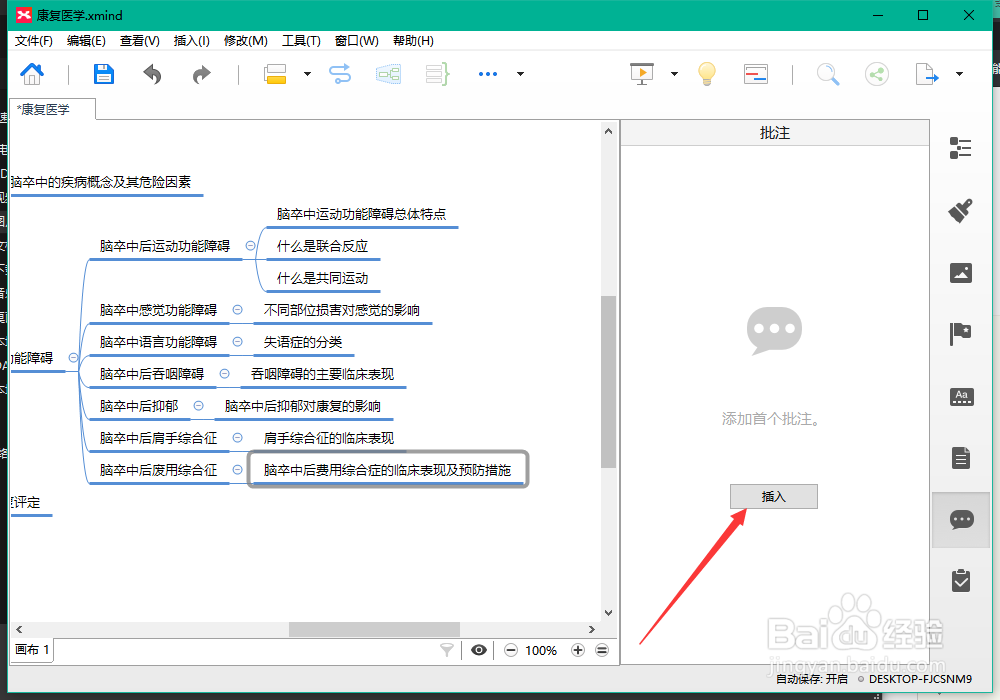Zoom in using the plus control
This screenshot has width=1000, height=700.
click(577, 650)
